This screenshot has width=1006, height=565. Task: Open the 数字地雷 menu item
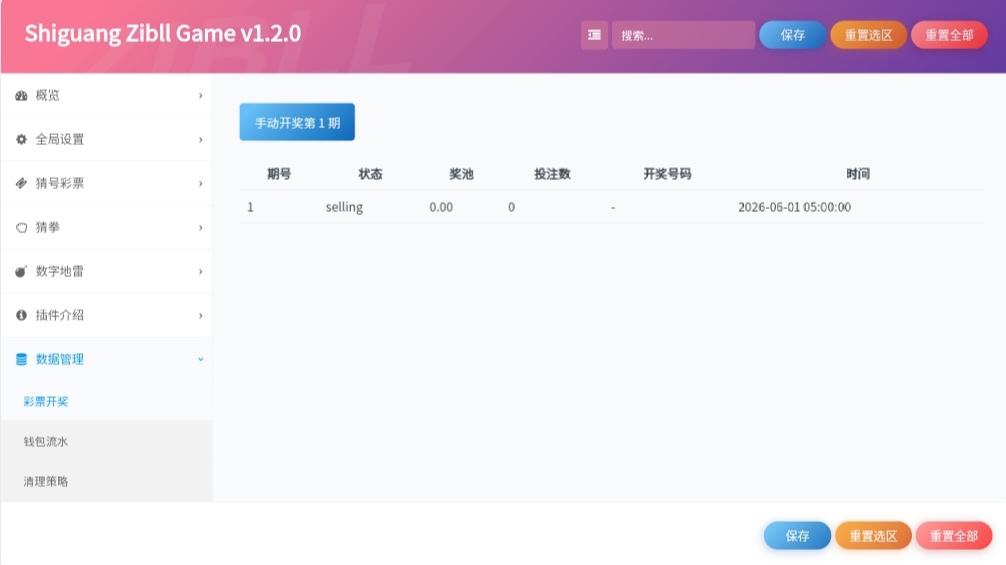[x=107, y=271]
